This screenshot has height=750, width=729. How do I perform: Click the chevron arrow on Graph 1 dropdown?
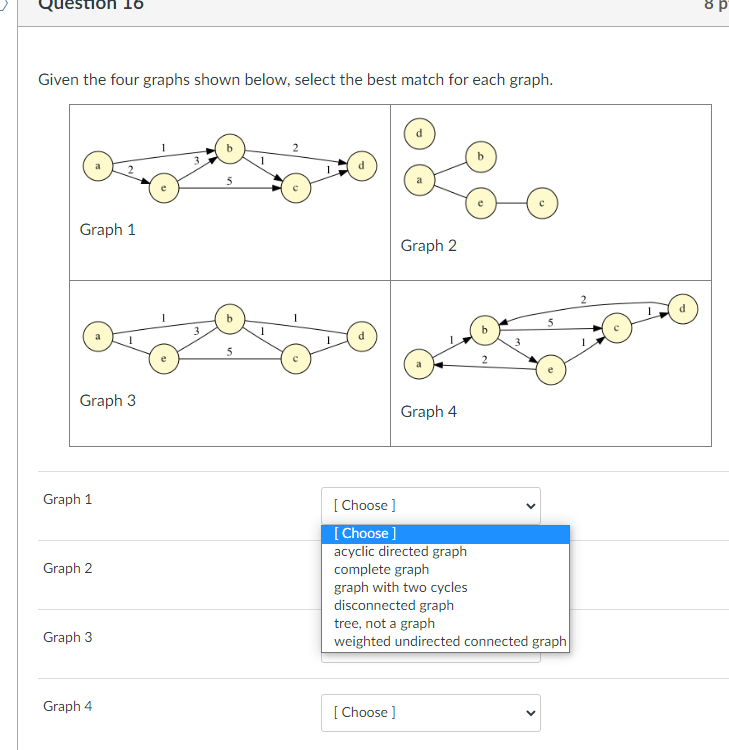(530, 506)
